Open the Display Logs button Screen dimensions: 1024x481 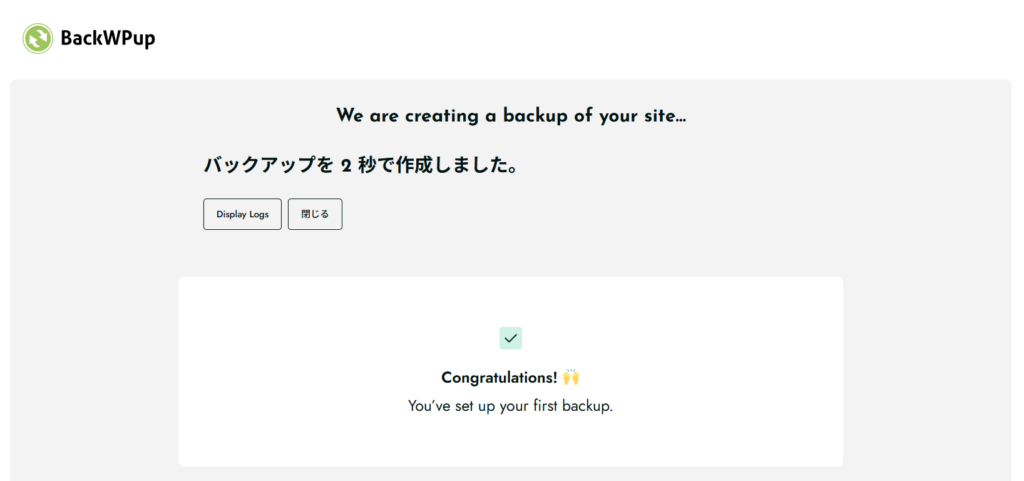pyautogui.click(x=242, y=214)
